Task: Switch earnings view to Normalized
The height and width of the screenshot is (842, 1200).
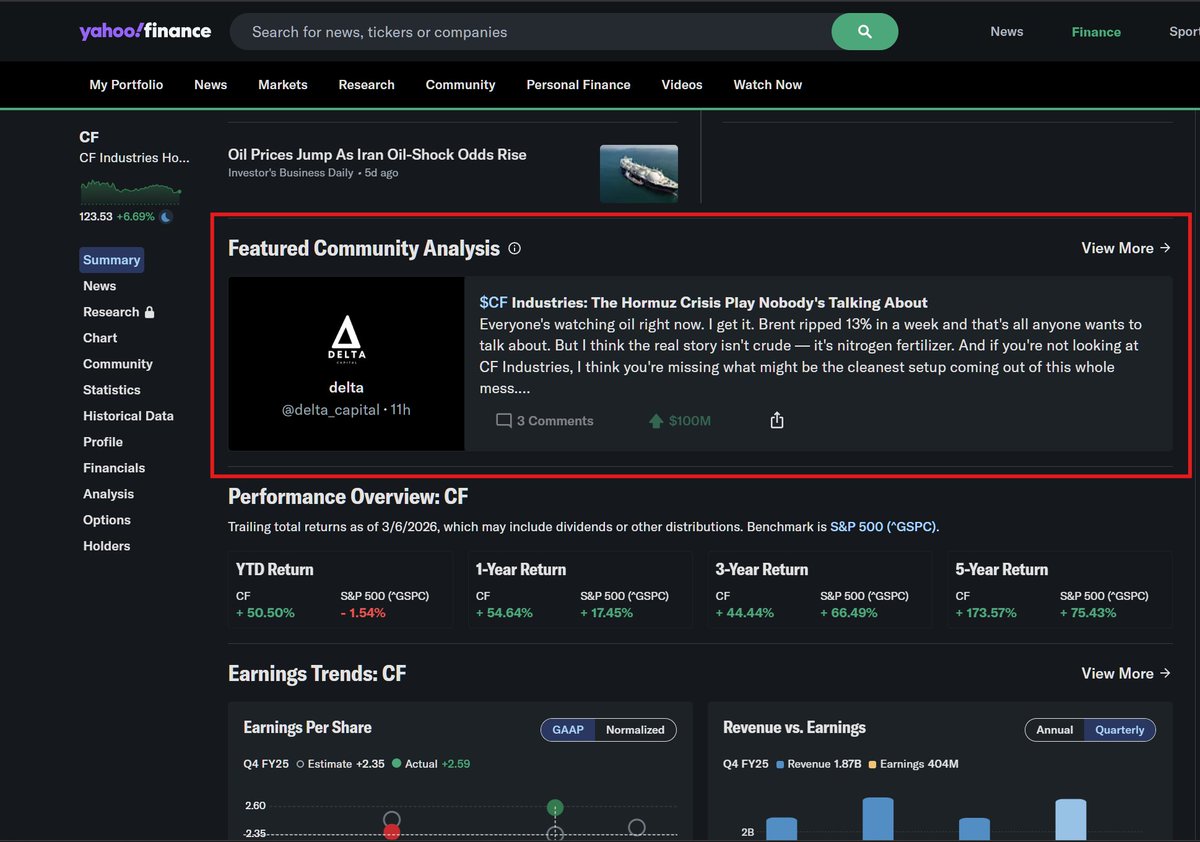Action: coord(635,730)
